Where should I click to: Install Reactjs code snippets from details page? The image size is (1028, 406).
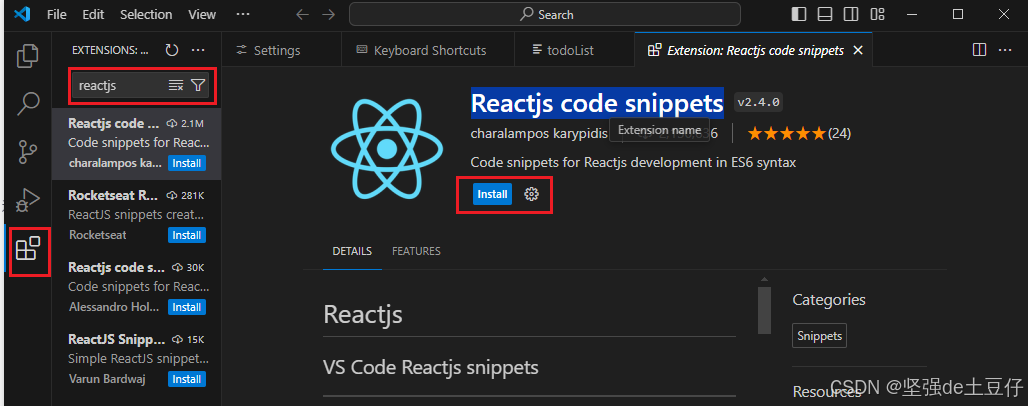(x=492, y=194)
